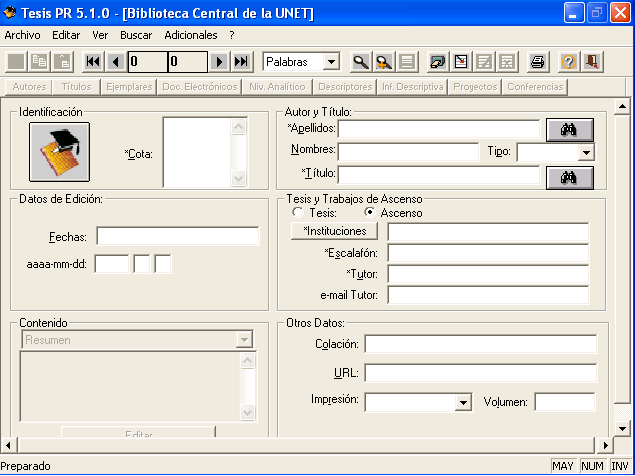Click the magnifying glass search icon
Screen dimensions: 635x476
point(360,62)
